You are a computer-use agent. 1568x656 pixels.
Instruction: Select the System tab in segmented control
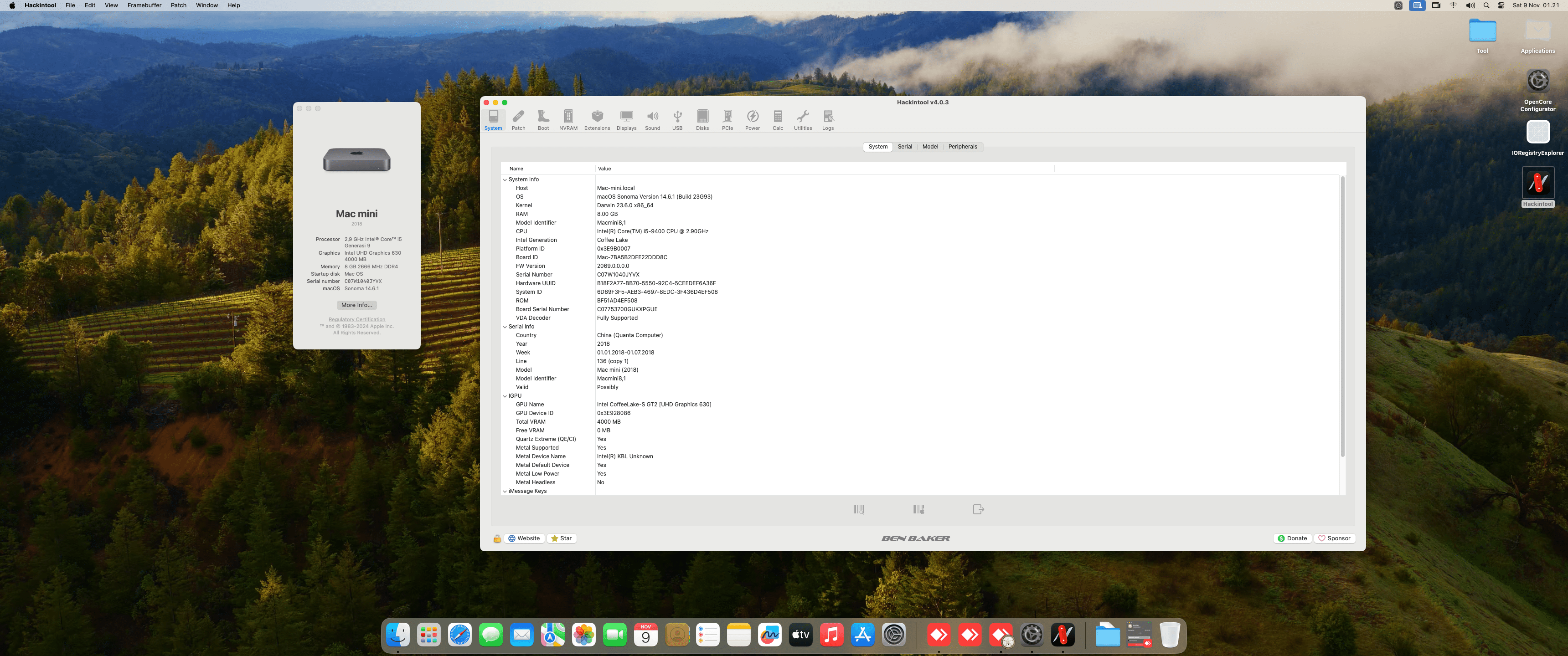coord(878,147)
